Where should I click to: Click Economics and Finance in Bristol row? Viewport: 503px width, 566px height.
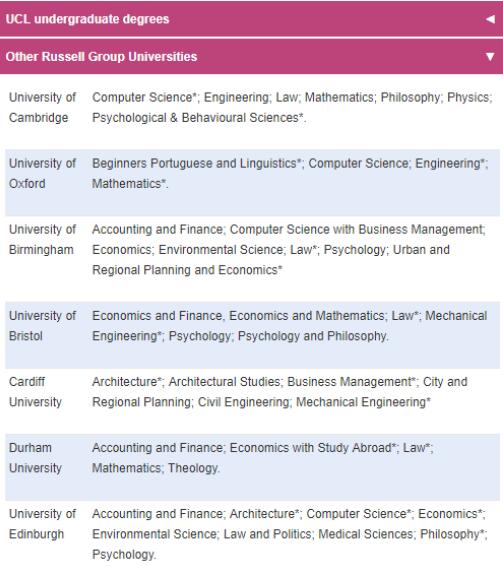157,315
